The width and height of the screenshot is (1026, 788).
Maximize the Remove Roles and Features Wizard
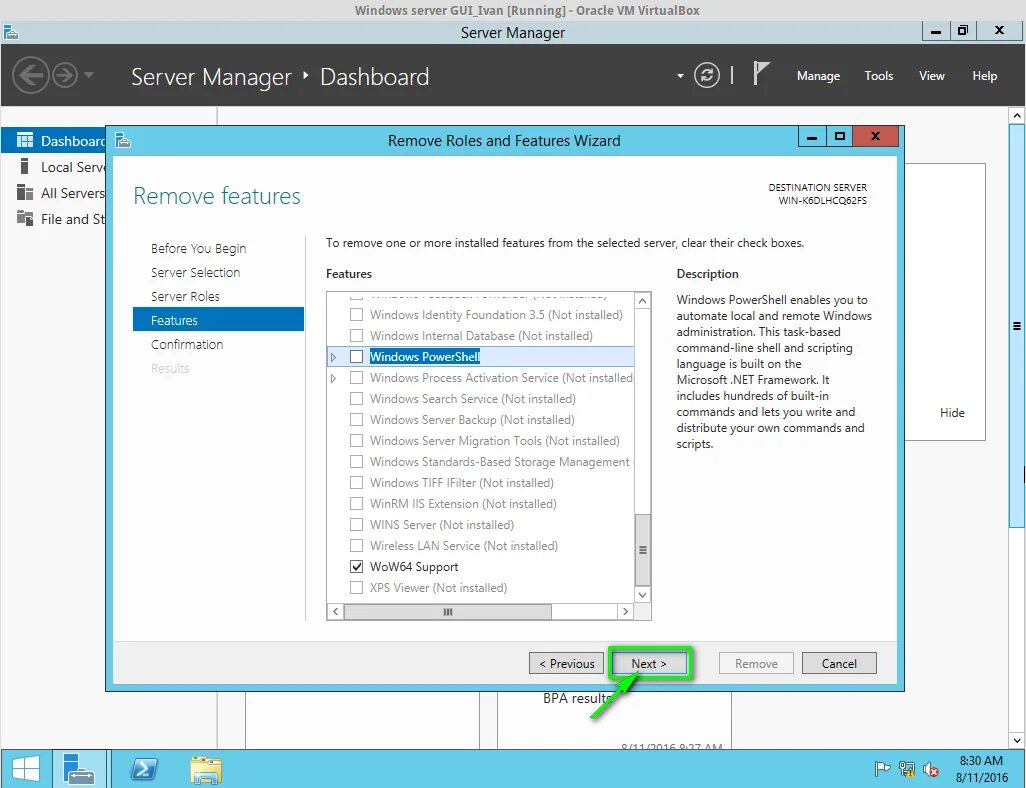tap(840, 136)
